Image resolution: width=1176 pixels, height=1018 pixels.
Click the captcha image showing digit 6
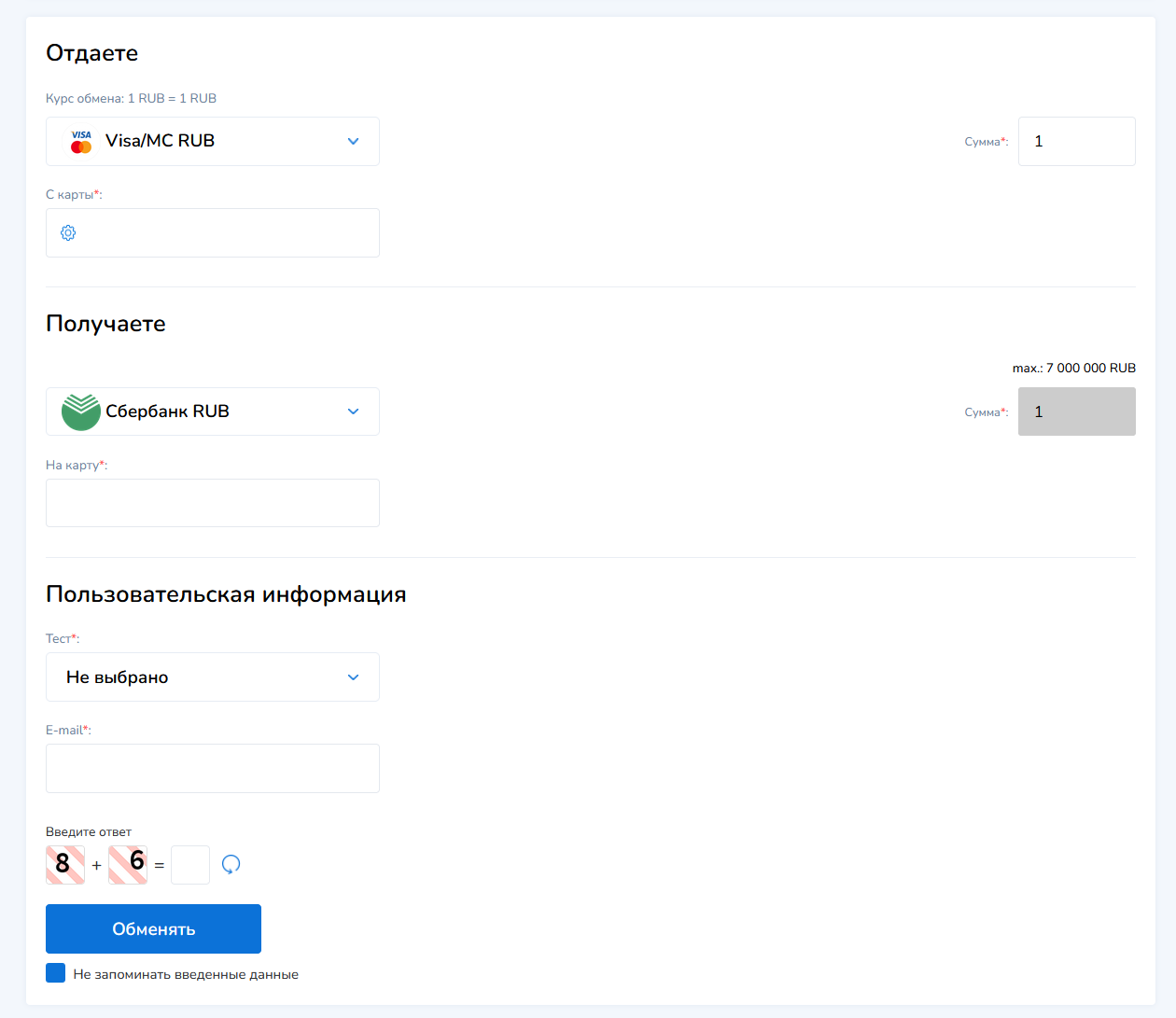(x=128, y=865)
